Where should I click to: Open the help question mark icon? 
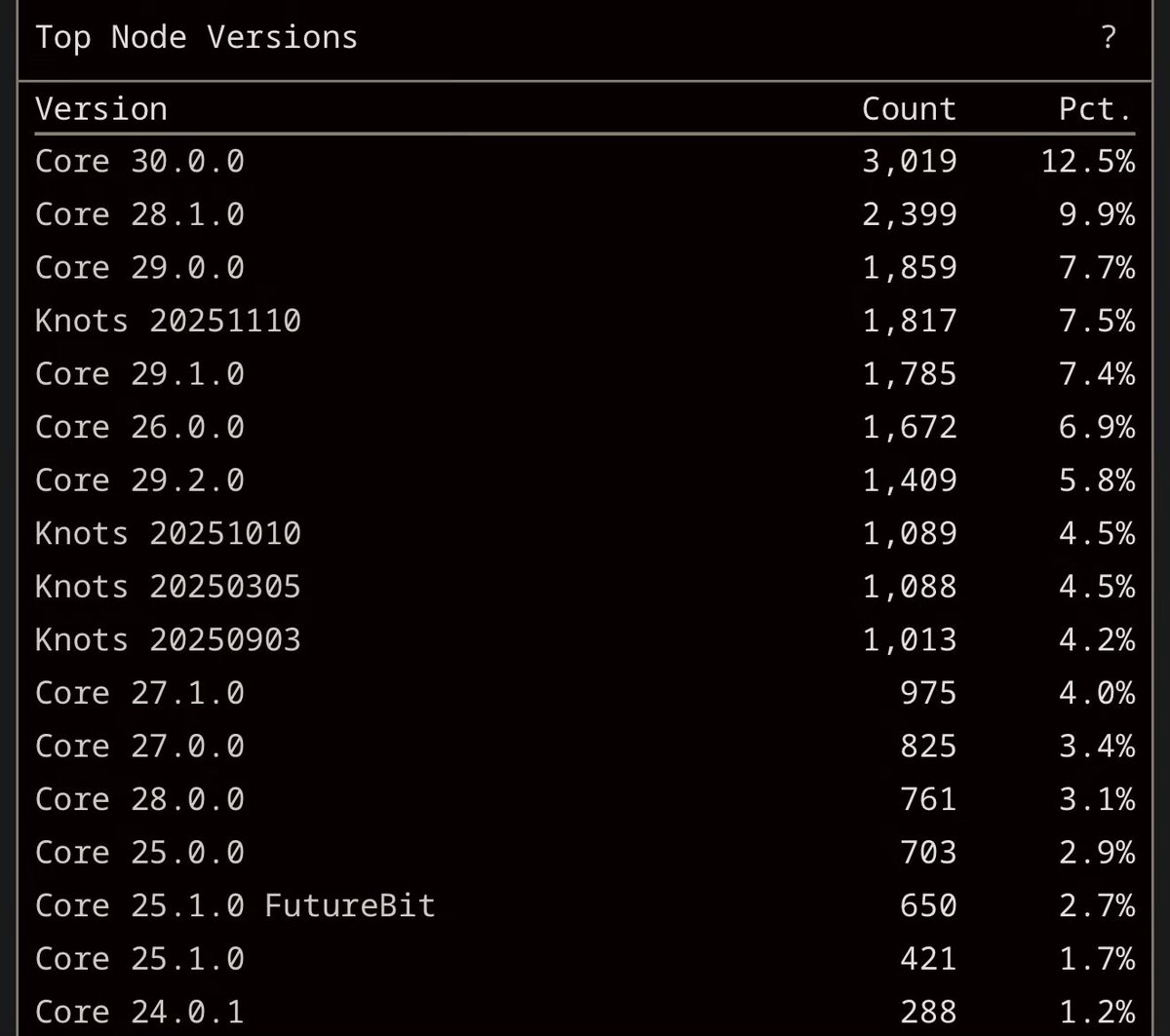[1108, 38]
